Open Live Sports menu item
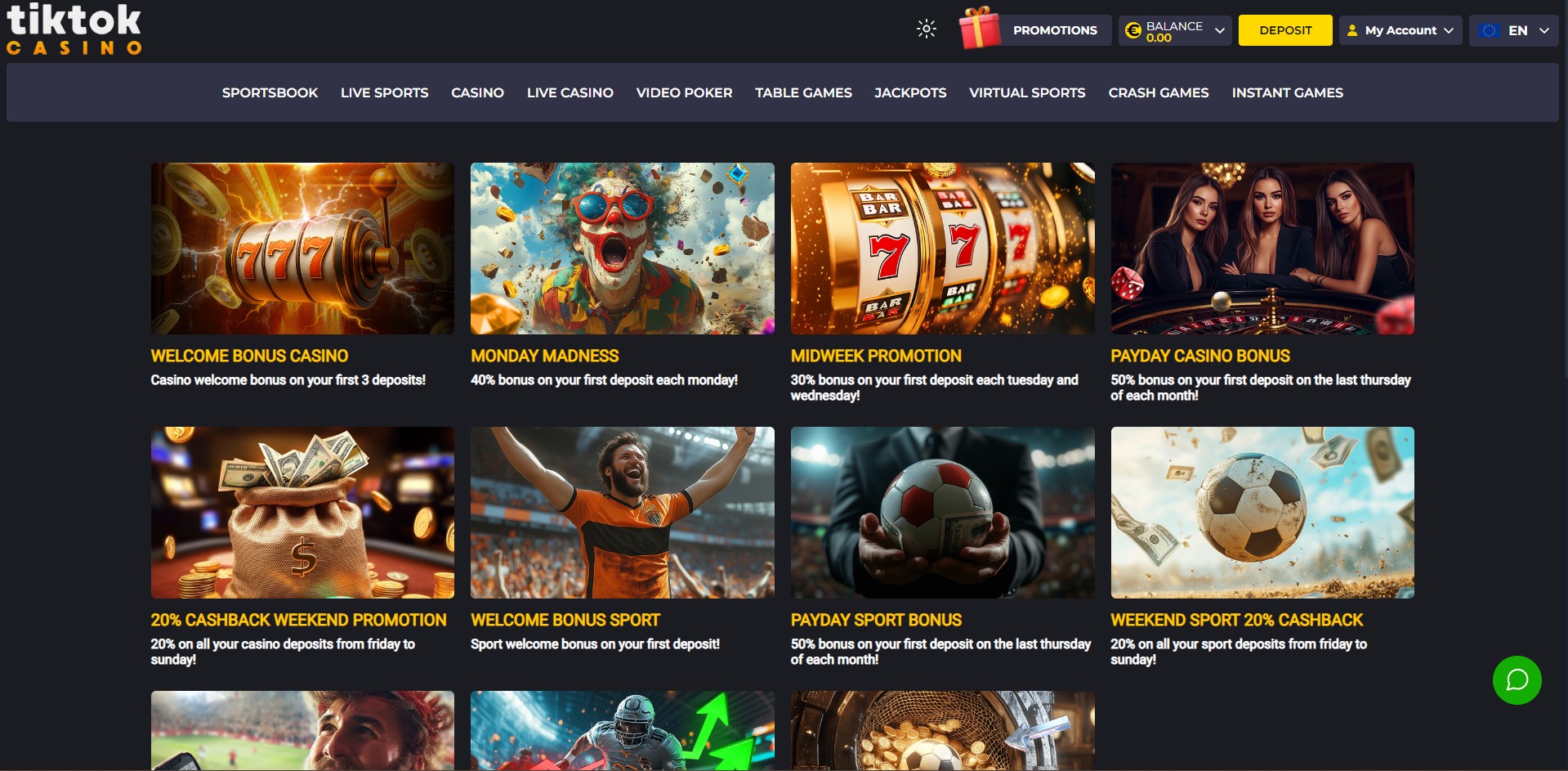Screen dimensions: 1568x771 click(384, 92)
